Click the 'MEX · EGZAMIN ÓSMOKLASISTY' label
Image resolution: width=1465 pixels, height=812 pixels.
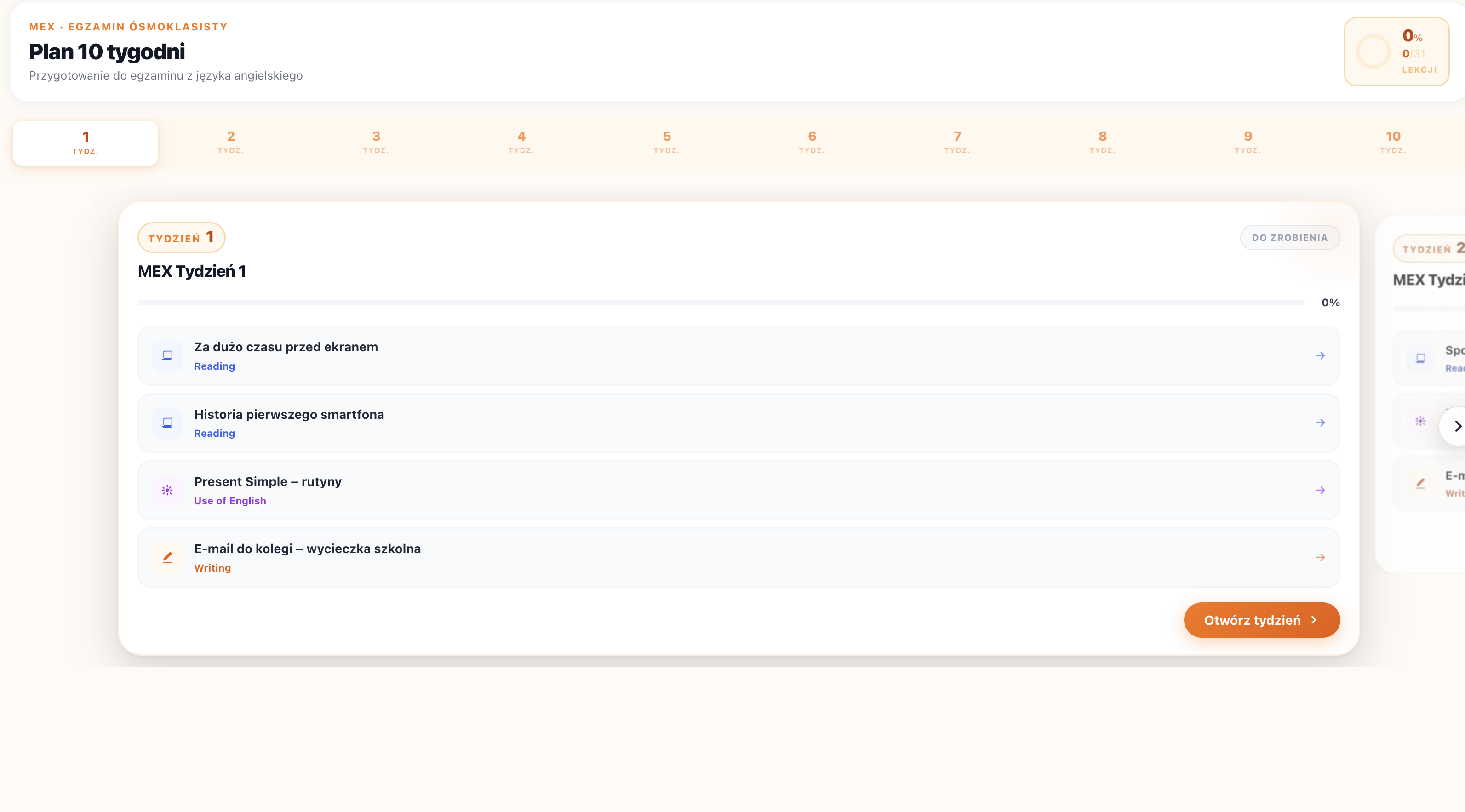click(x=128, y=27)
